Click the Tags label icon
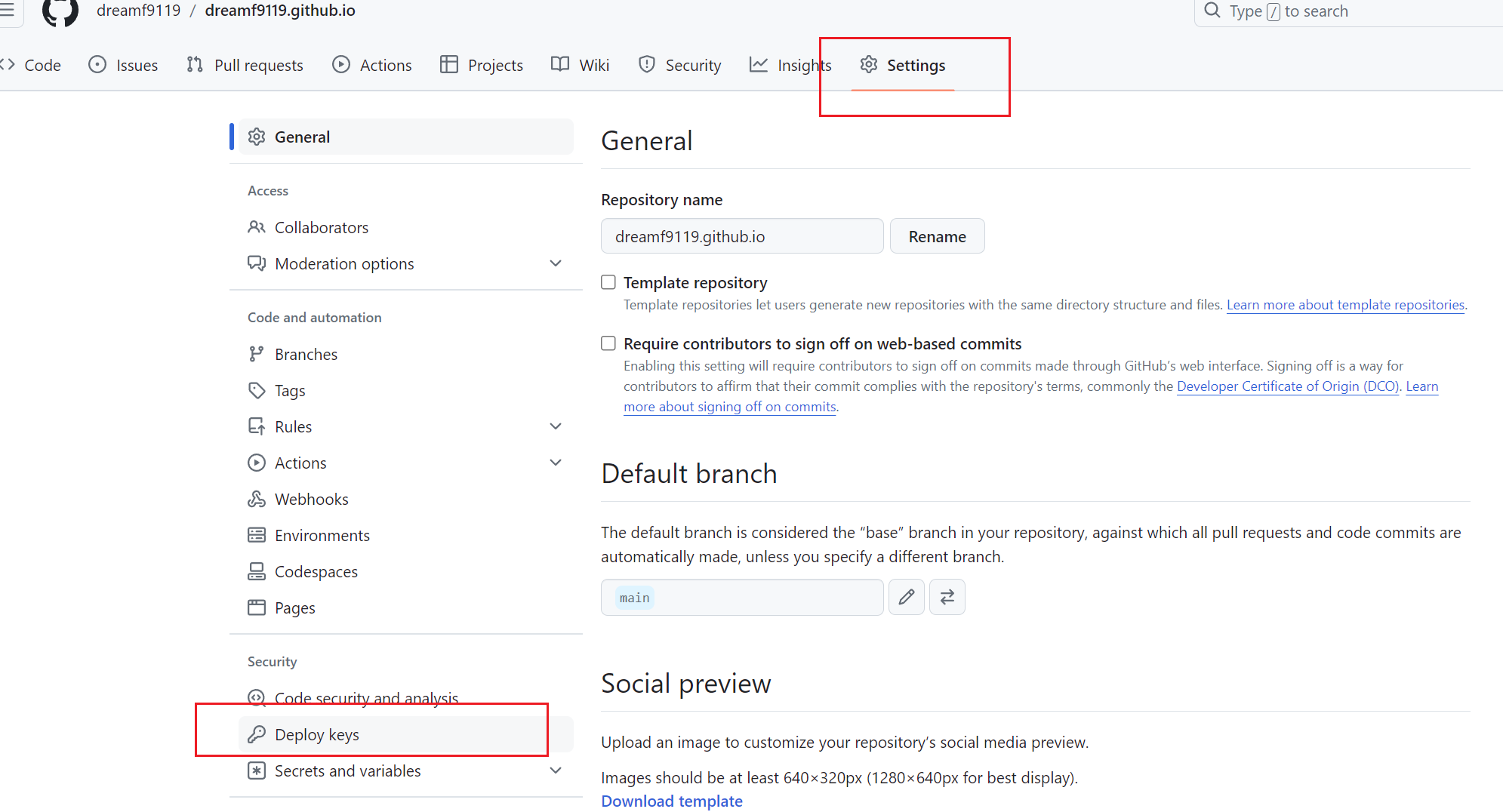The width and height of the screenshot is (1503, 812). 257,390
